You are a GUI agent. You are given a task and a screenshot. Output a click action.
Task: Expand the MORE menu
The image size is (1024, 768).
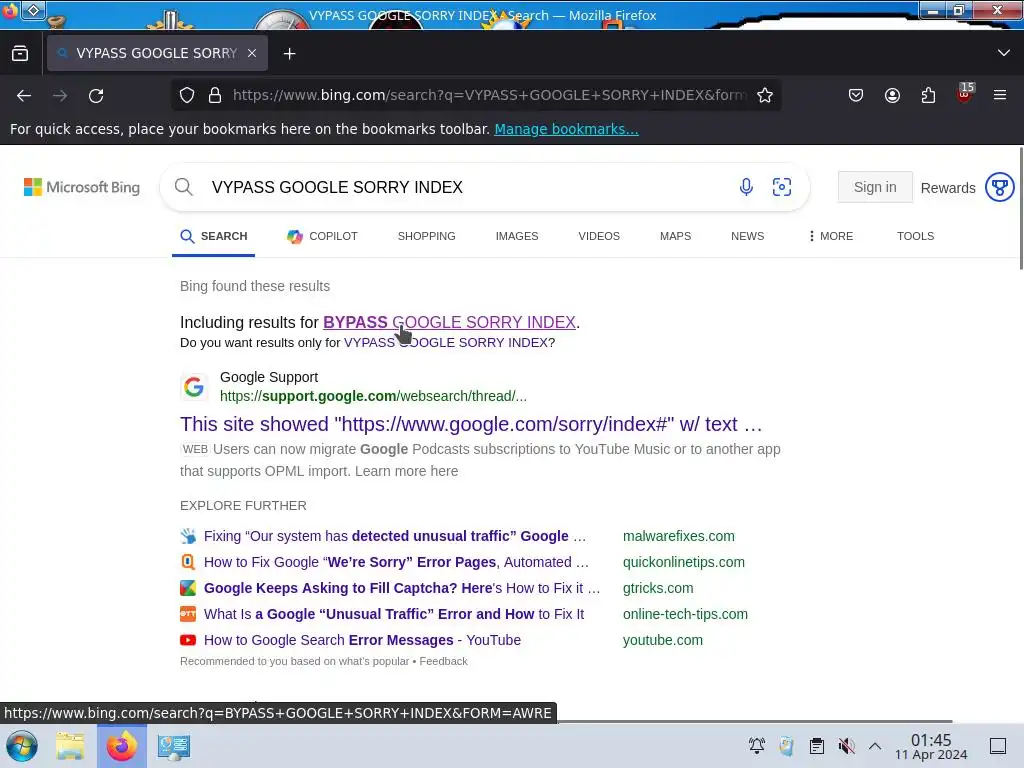click(x=830, y=236)
